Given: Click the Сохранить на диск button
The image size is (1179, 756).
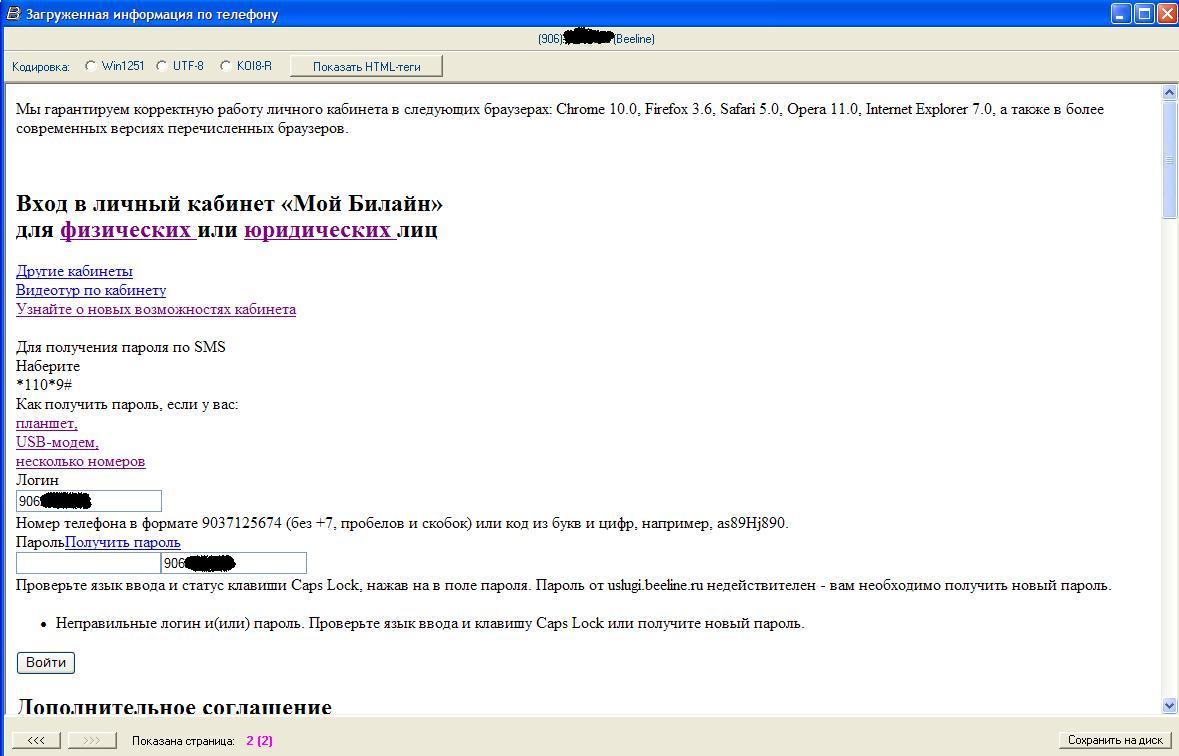Looking at the screenshot, I should 1115,740.
